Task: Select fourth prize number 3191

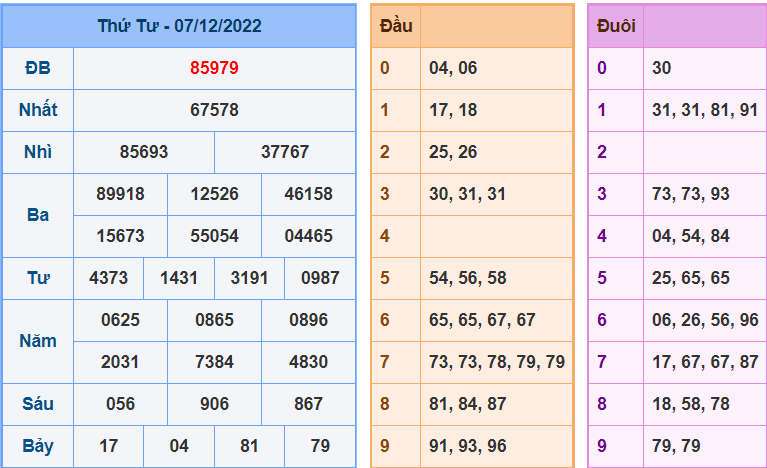Action: point(249,278)
